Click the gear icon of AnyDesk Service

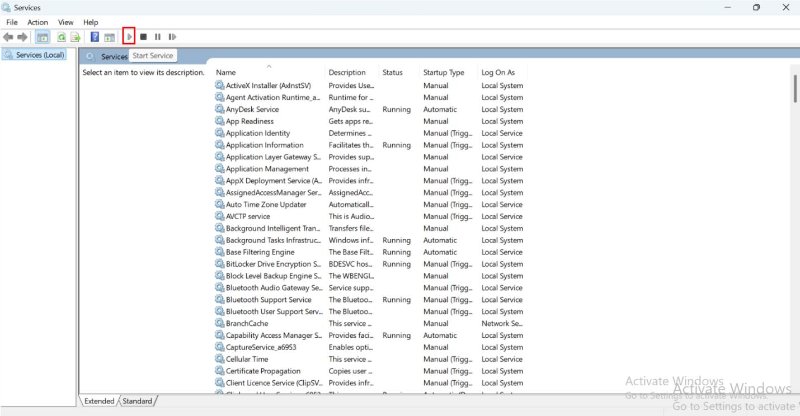click(219, 109)
